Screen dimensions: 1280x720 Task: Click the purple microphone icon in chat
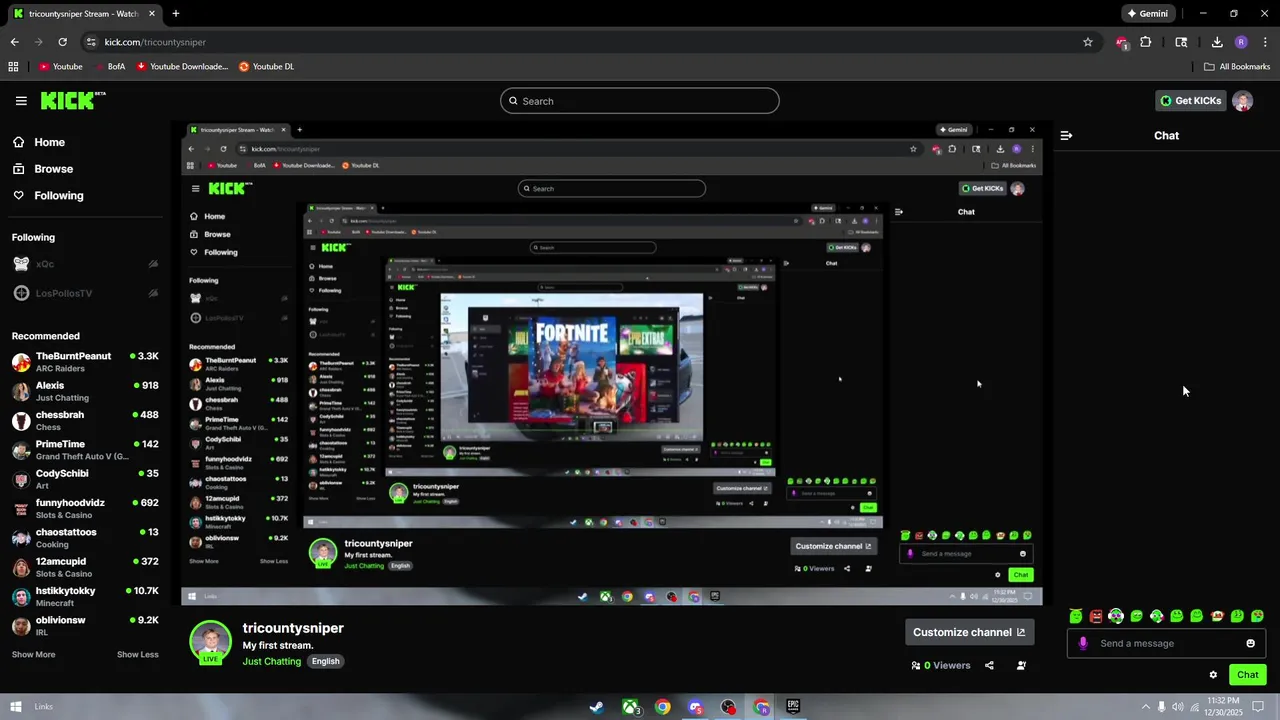tap(1082, 643)
